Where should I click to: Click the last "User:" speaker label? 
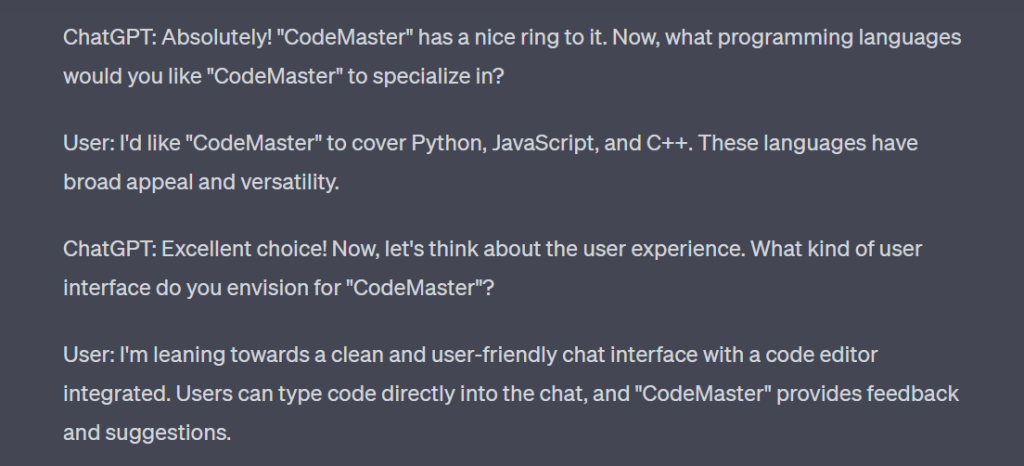coord(89,354)
